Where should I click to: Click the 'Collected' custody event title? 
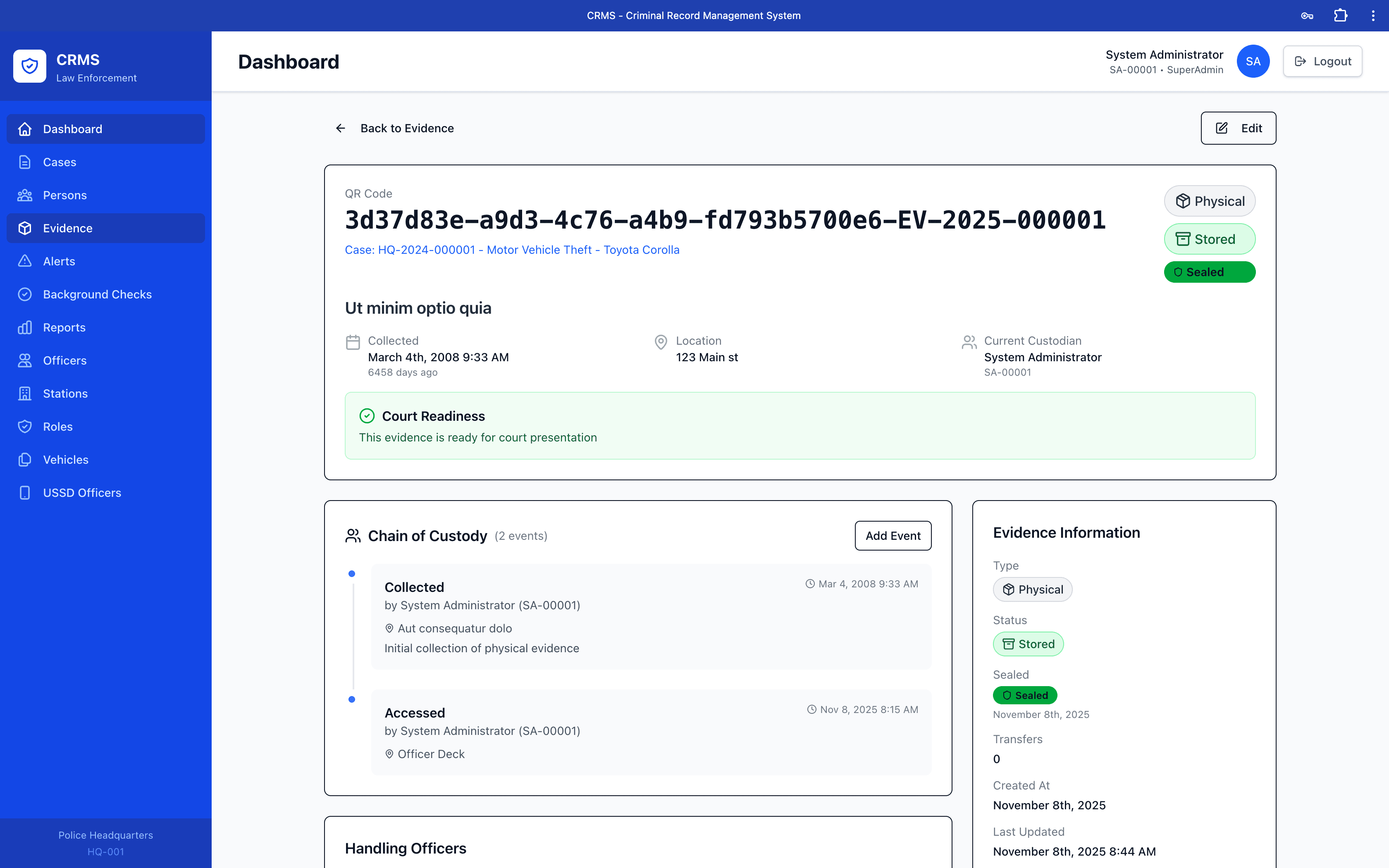point(414,587)
